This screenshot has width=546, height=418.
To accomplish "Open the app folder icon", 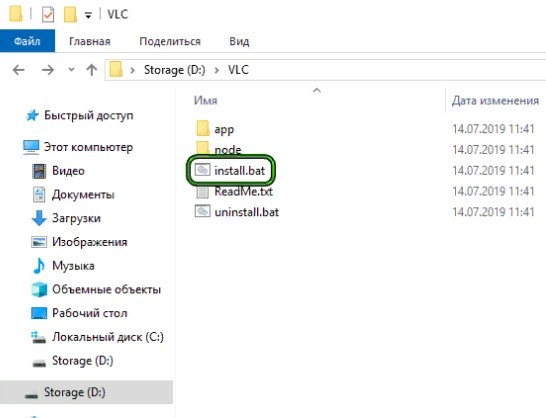I will click(203, 129).
